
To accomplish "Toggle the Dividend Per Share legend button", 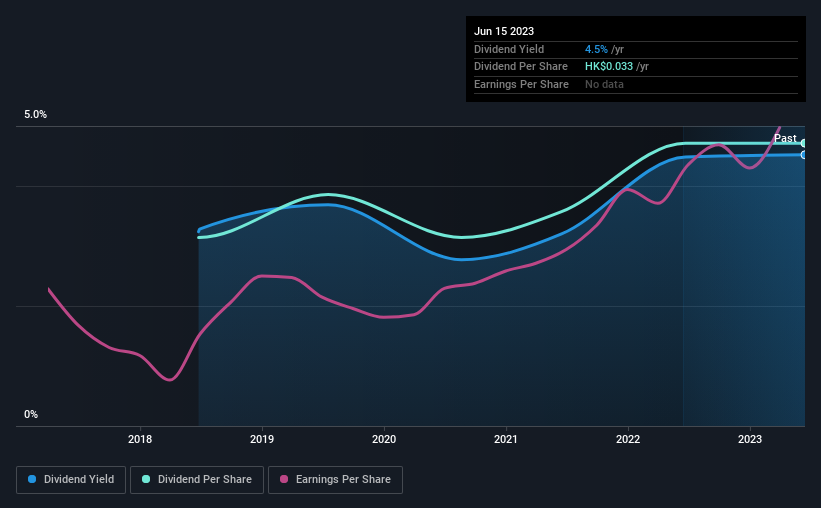I will [197, 480].
